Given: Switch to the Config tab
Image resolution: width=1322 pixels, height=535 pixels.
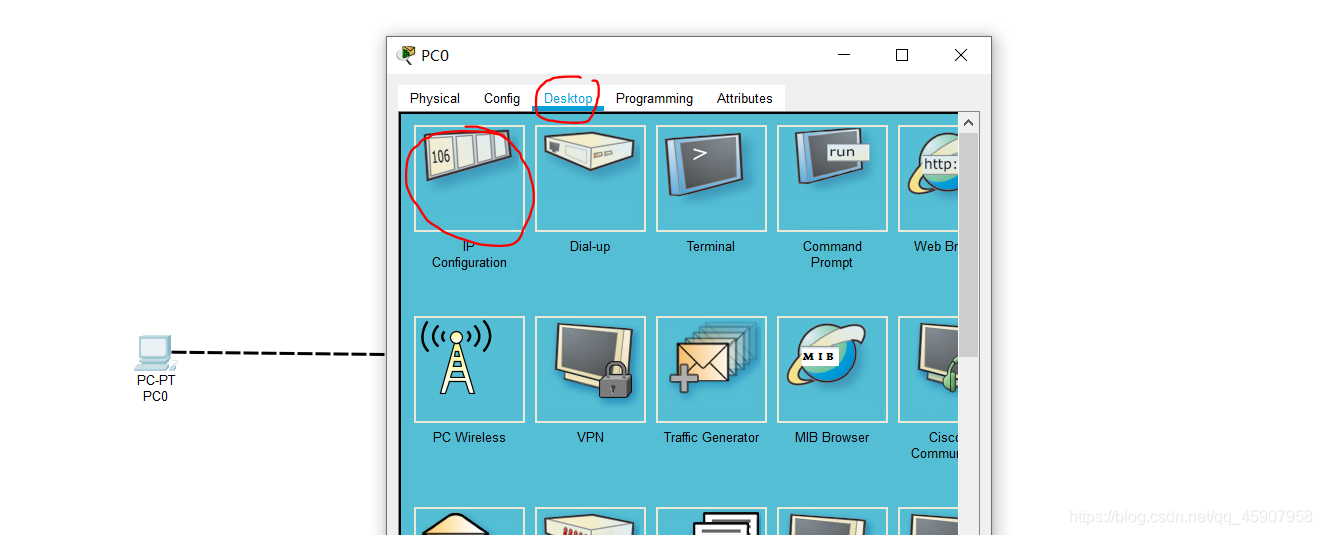Looking at the screenshot, I should tap(502, 98).
